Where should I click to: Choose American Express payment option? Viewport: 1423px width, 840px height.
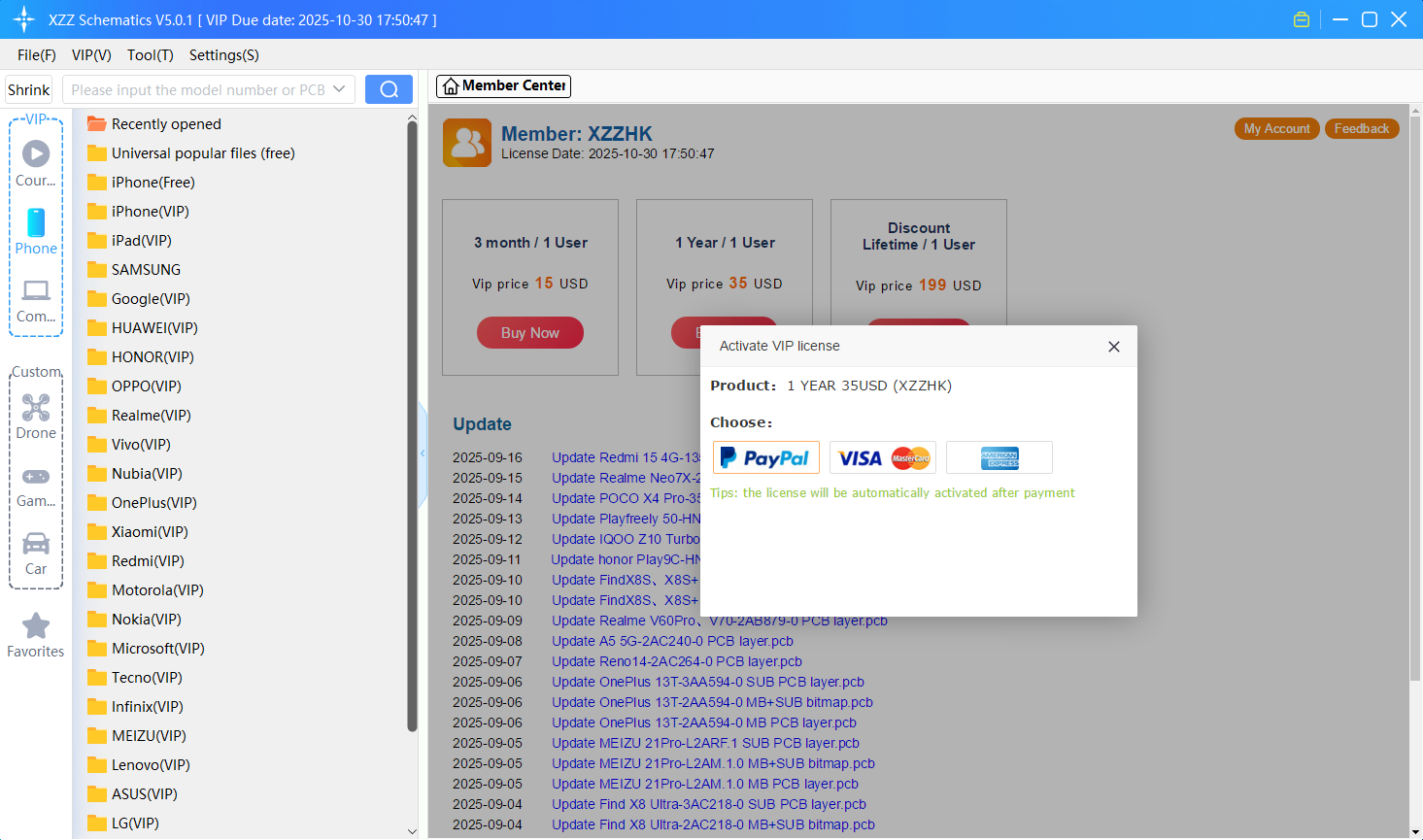click(x=999, y=457)
